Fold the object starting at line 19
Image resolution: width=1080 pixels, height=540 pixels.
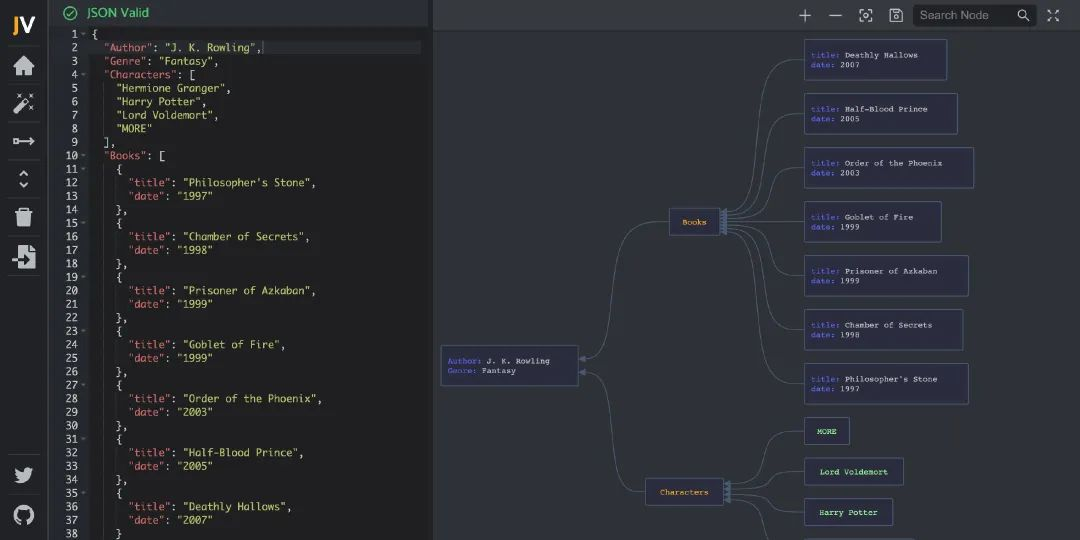pyautogui.click(x=84, y=277)
